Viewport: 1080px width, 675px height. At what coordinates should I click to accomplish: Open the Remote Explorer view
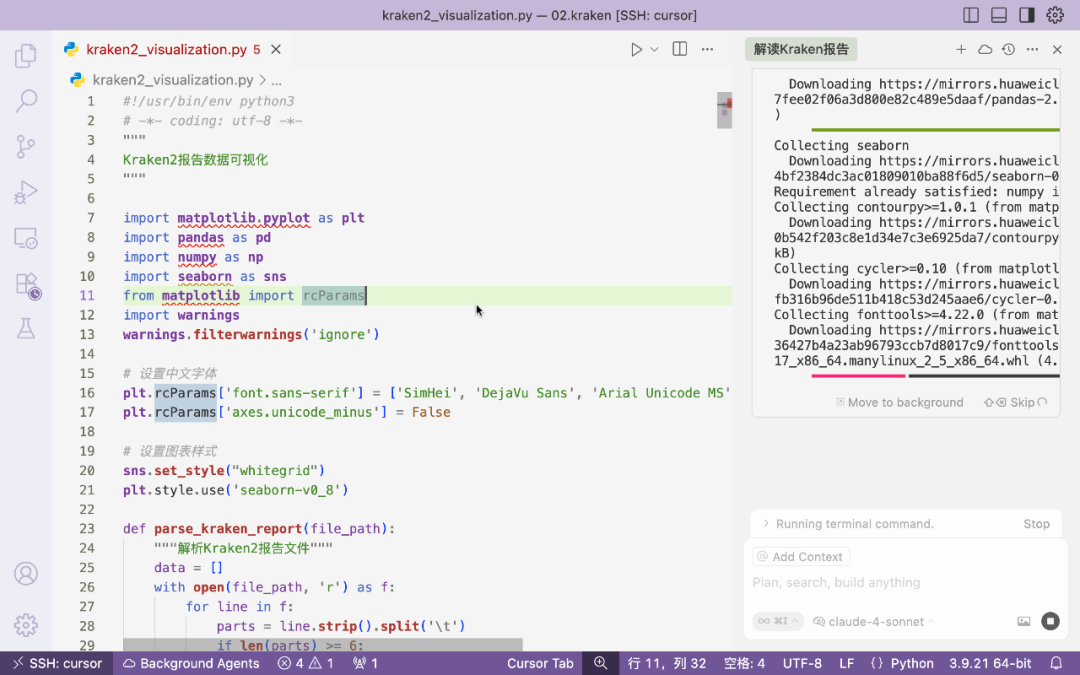point(25,238)
